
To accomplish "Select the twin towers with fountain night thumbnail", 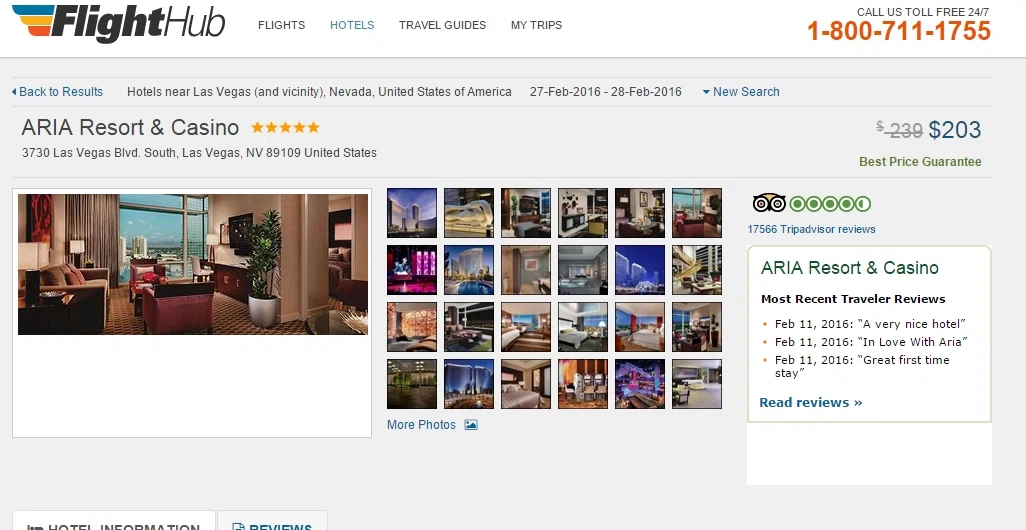I will pyautogui.click(x=469, y=383).
